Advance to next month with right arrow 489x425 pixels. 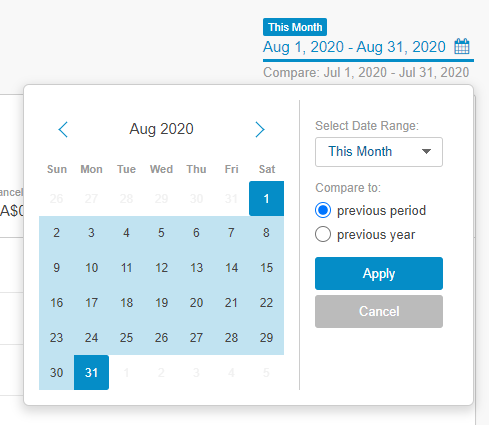click(x=260, y=129)
